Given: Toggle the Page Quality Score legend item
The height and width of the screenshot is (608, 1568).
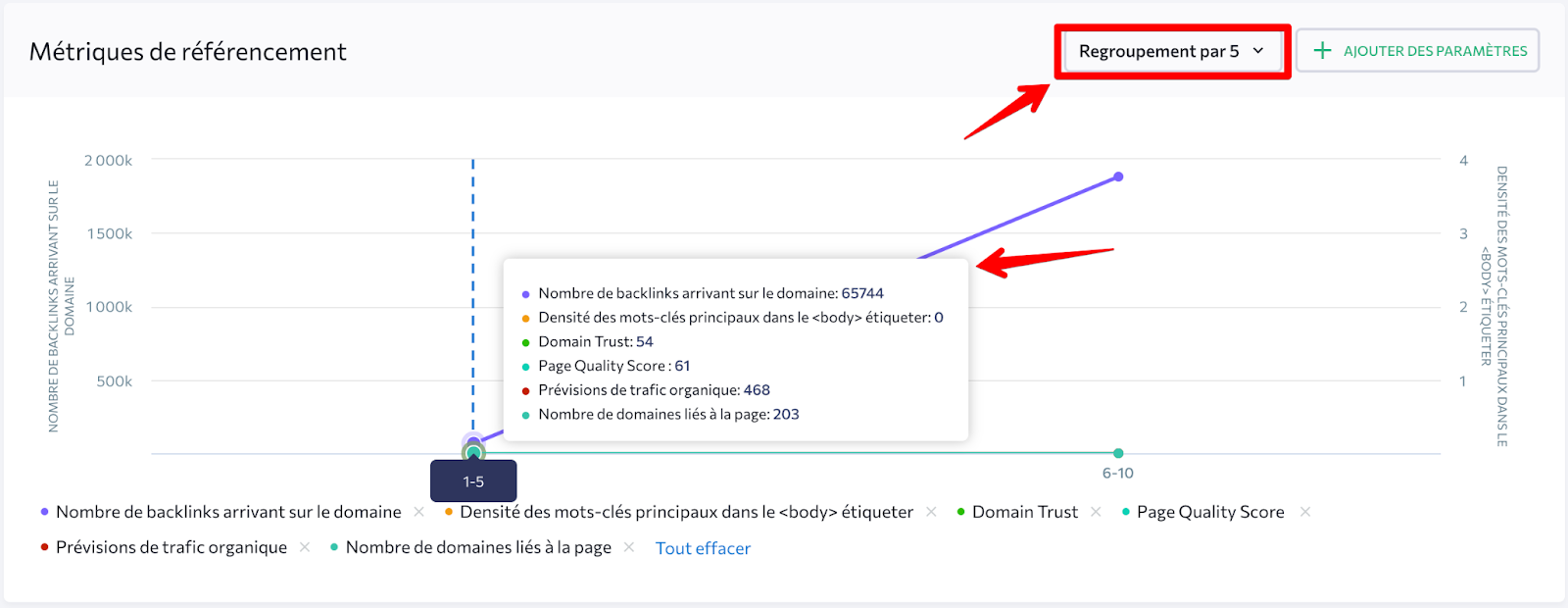Looking at the screenshot, I should click(1209, 512).
